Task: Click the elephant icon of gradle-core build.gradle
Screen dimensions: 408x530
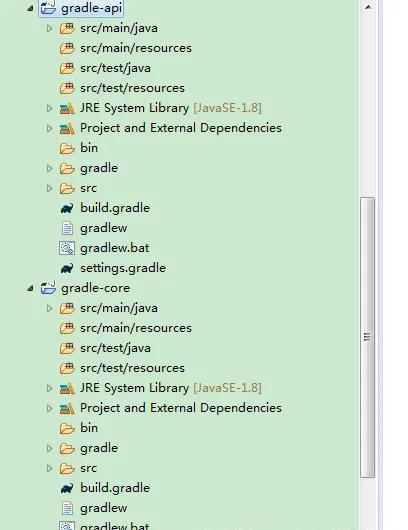Action: (x=67, y=488)
